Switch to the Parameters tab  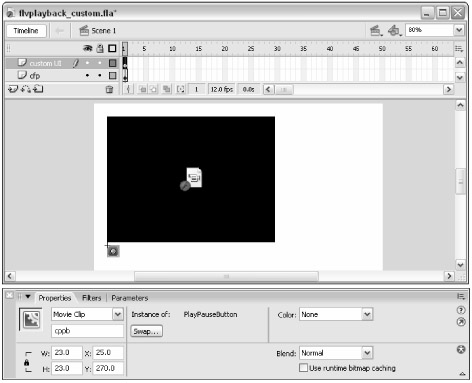[x=130, y=298]
